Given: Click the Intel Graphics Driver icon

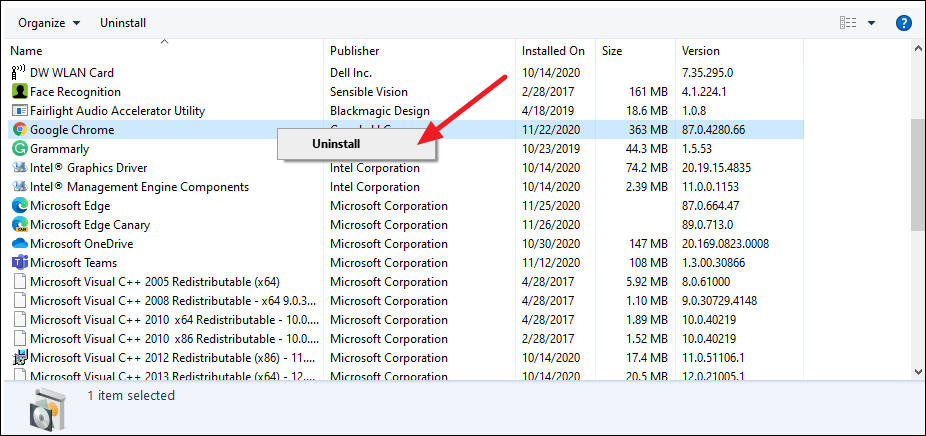Looking at the screenshot, I should (x=19, y=168).
